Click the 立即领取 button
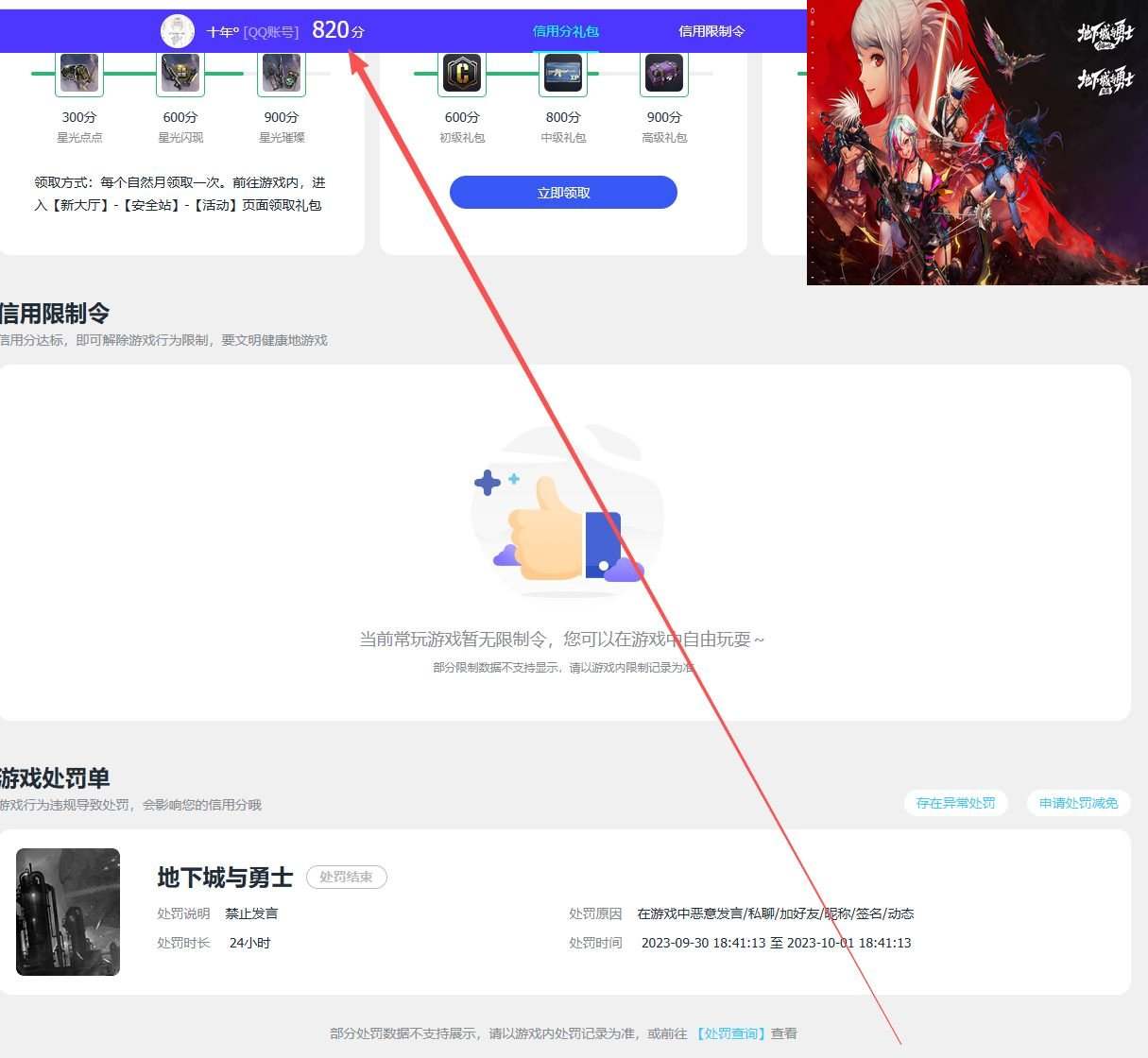1148x1058 pixels. click(x=563, y=192)
